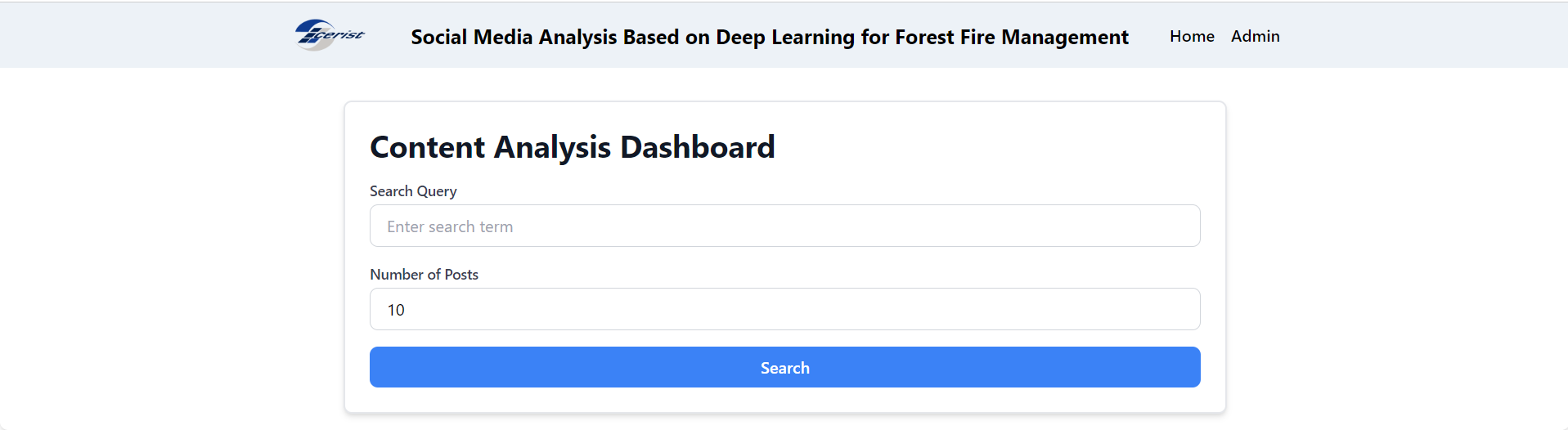Click the 'Cerist' text on the logo
The height and width of the screenshot is (430, 1568).
pyautogui.click(x=342, y=35)
